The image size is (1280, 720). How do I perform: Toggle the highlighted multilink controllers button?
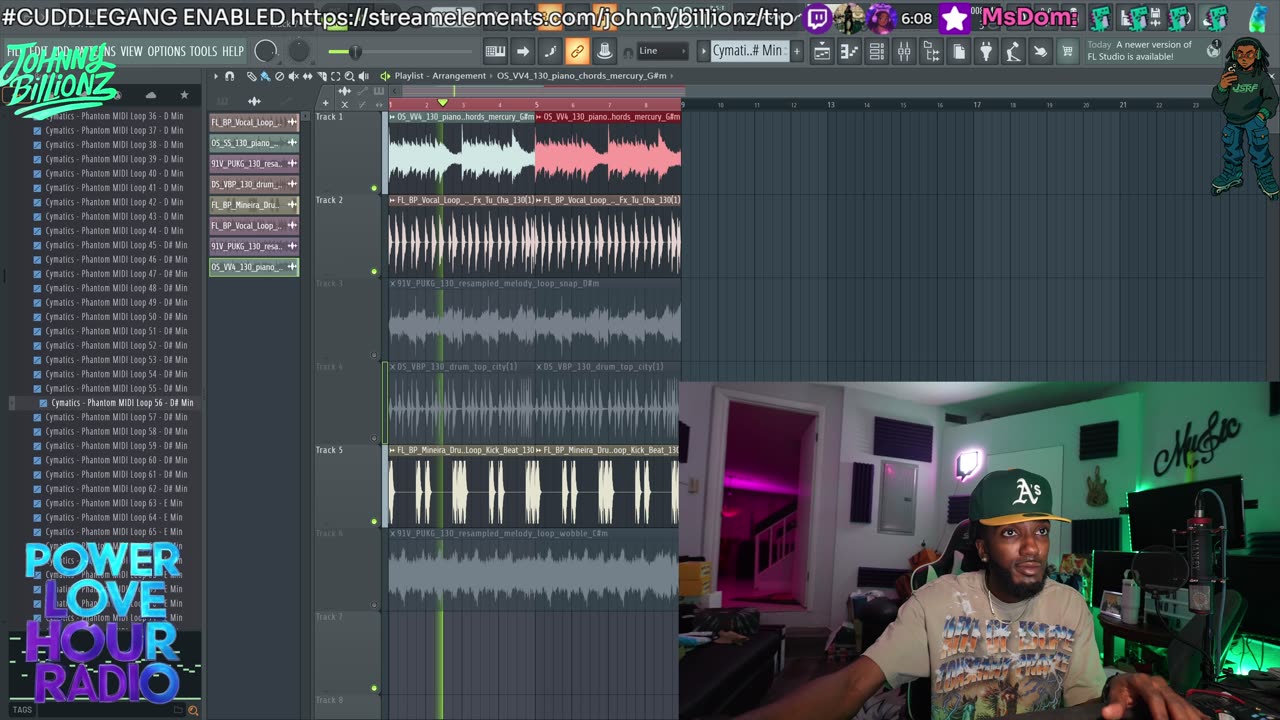(x=577, y=51)
